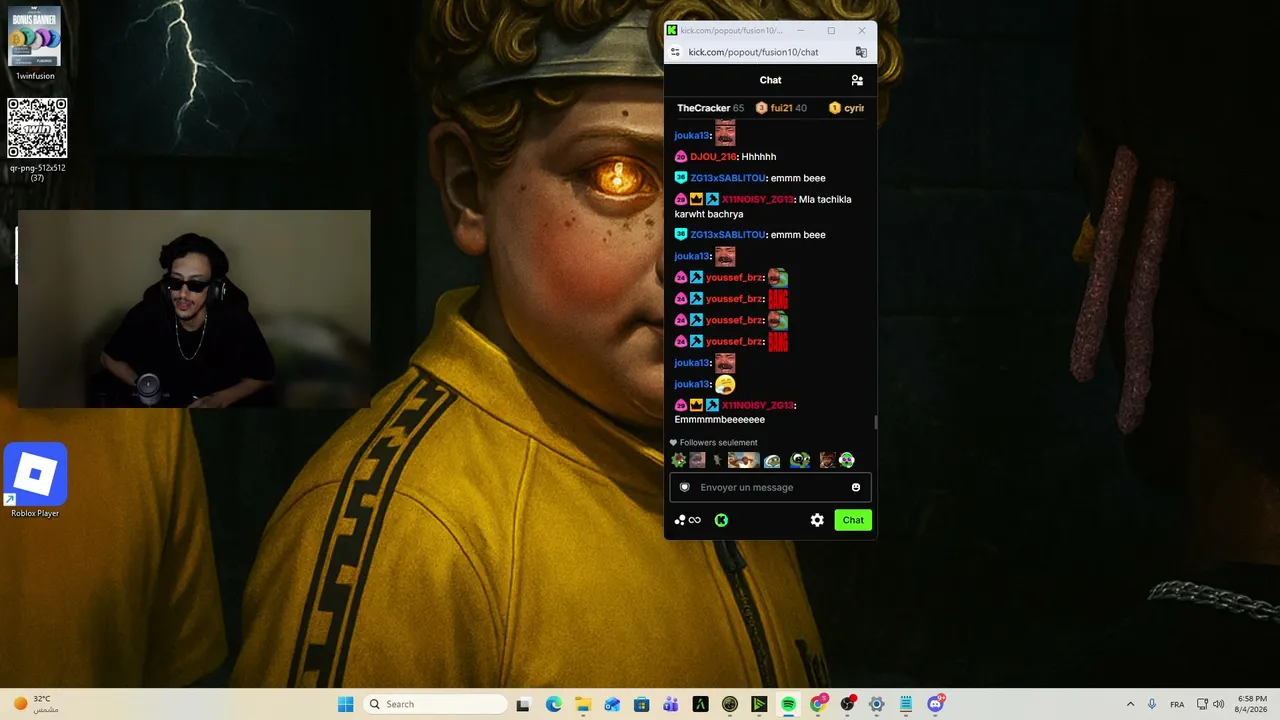Open the weather widget showing 32°C
Screen dimensions: 1280x720
38,704
